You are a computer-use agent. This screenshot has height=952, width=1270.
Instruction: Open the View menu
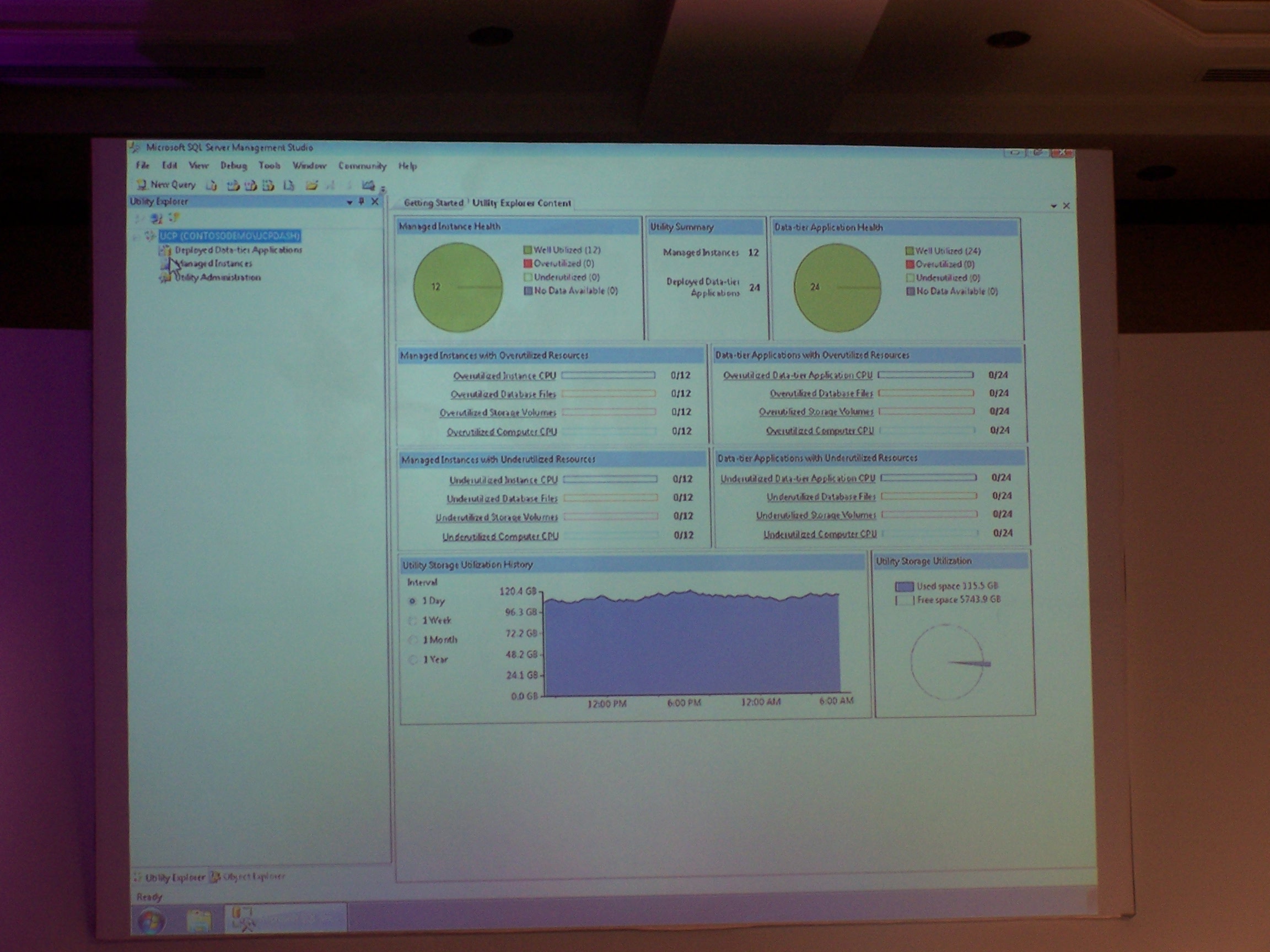click(x=198, y=165)
